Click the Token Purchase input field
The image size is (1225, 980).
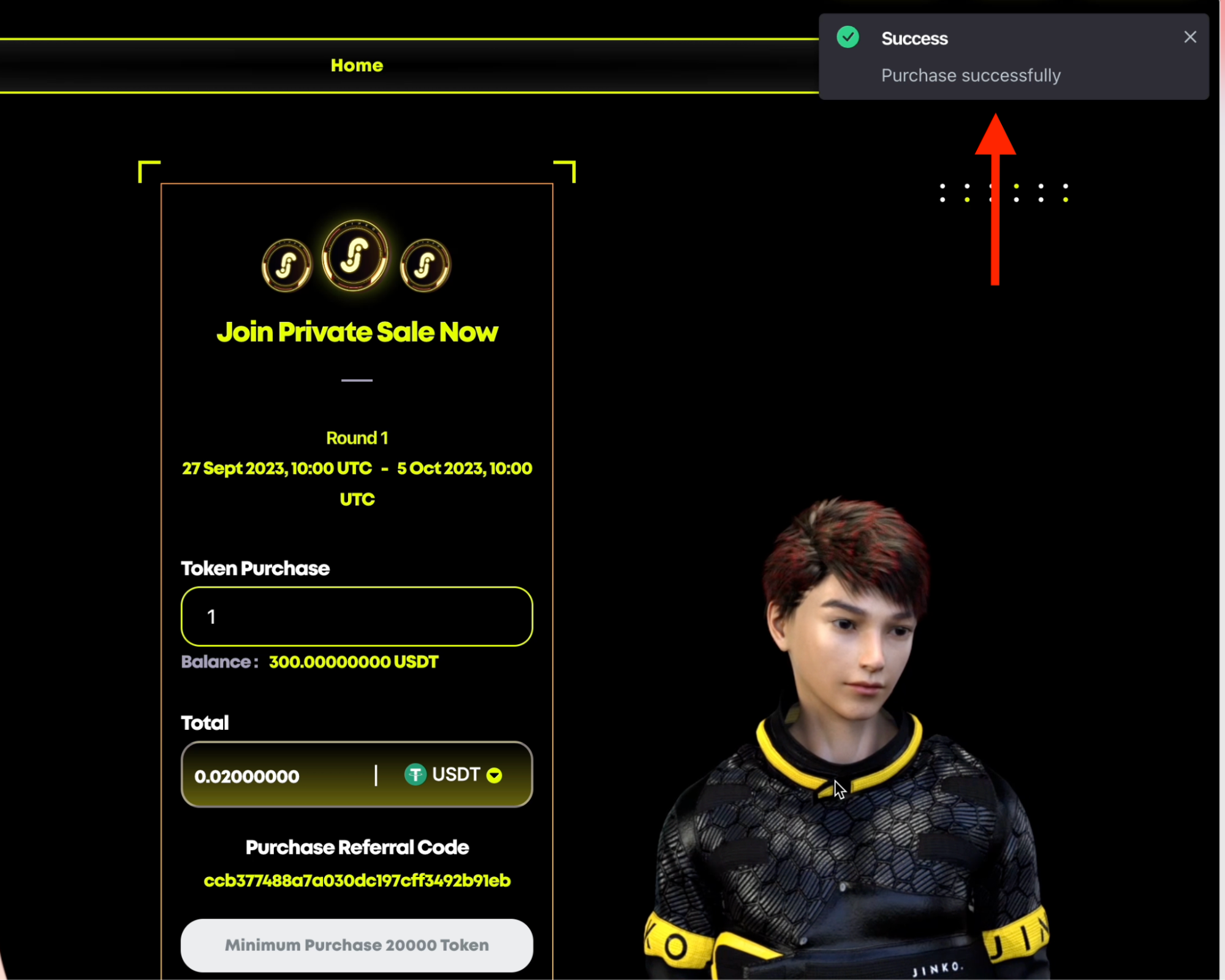click(x=357, y=617)
